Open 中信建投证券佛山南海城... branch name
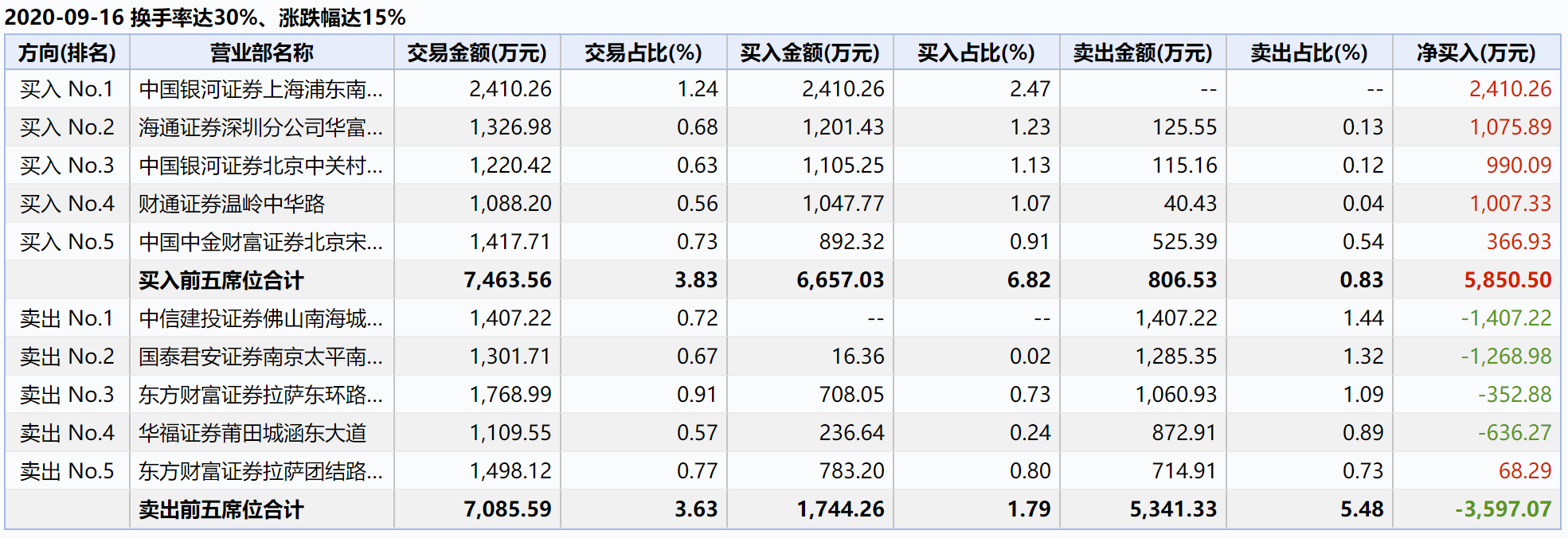Viewport: 1568px width, 538px height. click(x=261, y=318)
